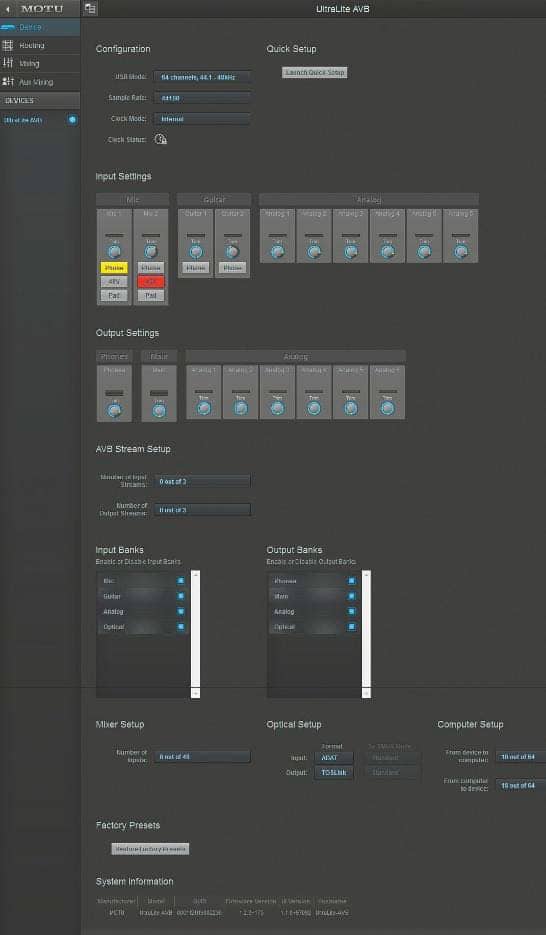The width and height of the screenshot is (546, 935).
Task: Click the Restore Factory Presets button
Action: pos(150,849)
